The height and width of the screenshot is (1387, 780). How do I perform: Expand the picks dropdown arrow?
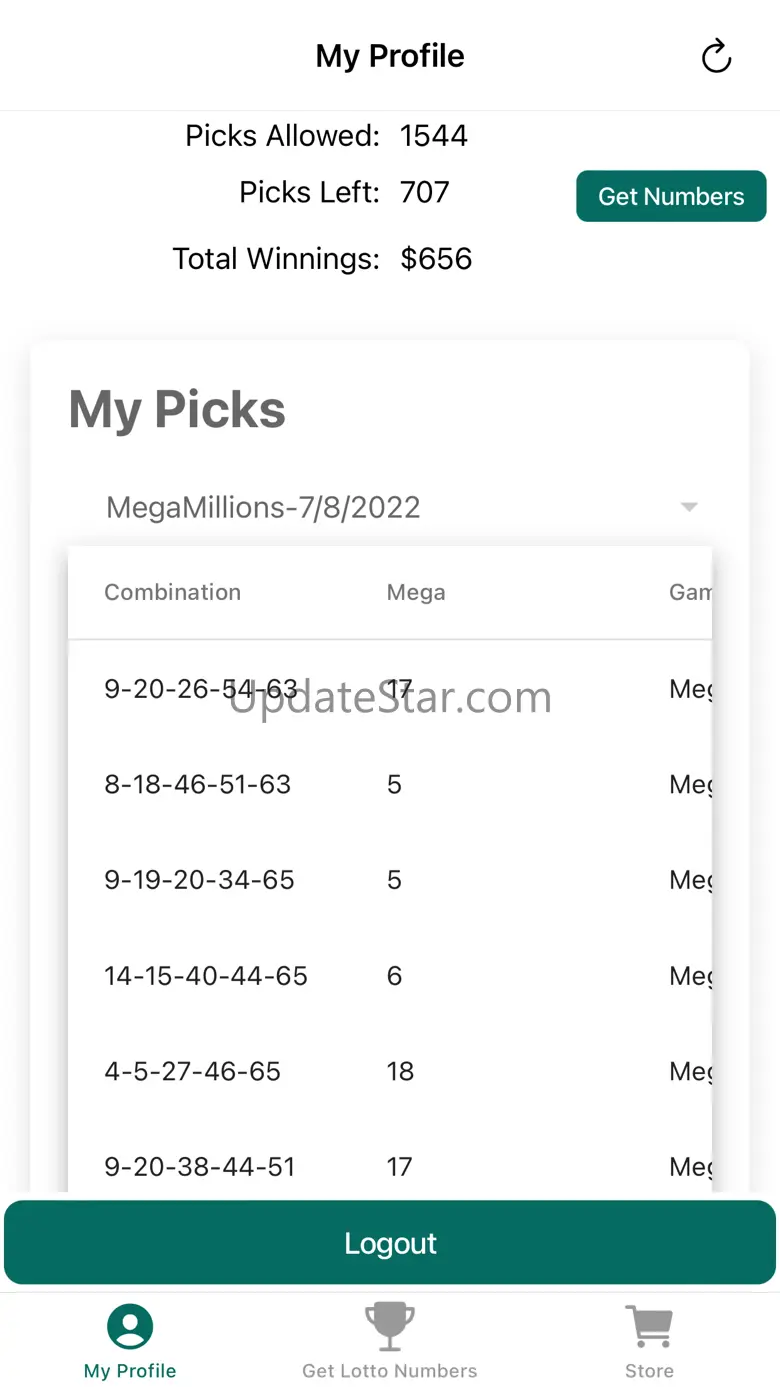(689, 507)
